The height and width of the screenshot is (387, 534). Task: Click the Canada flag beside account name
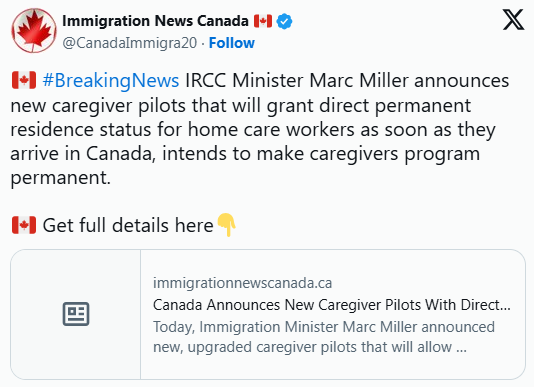point(263,21)
